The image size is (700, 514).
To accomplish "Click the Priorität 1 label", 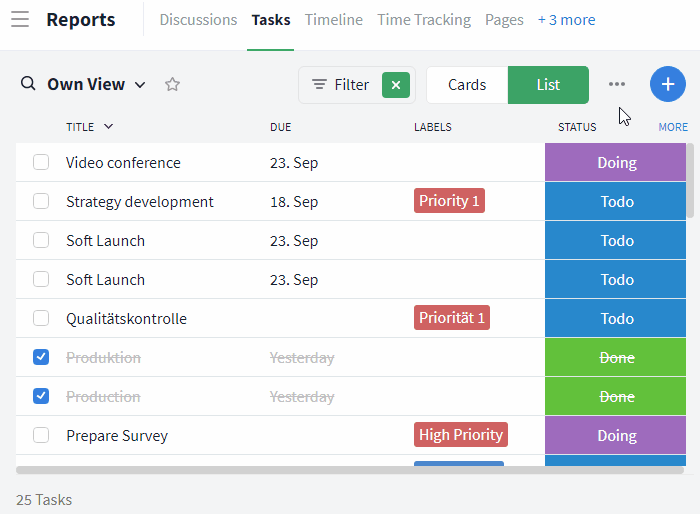I will [x=452, y=318].
